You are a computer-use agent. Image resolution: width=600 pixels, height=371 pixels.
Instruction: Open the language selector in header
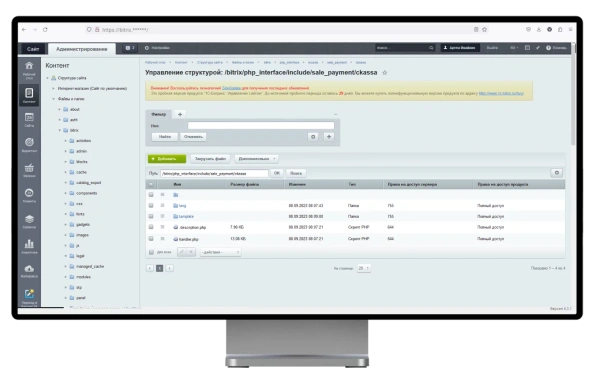pos(514,48)
